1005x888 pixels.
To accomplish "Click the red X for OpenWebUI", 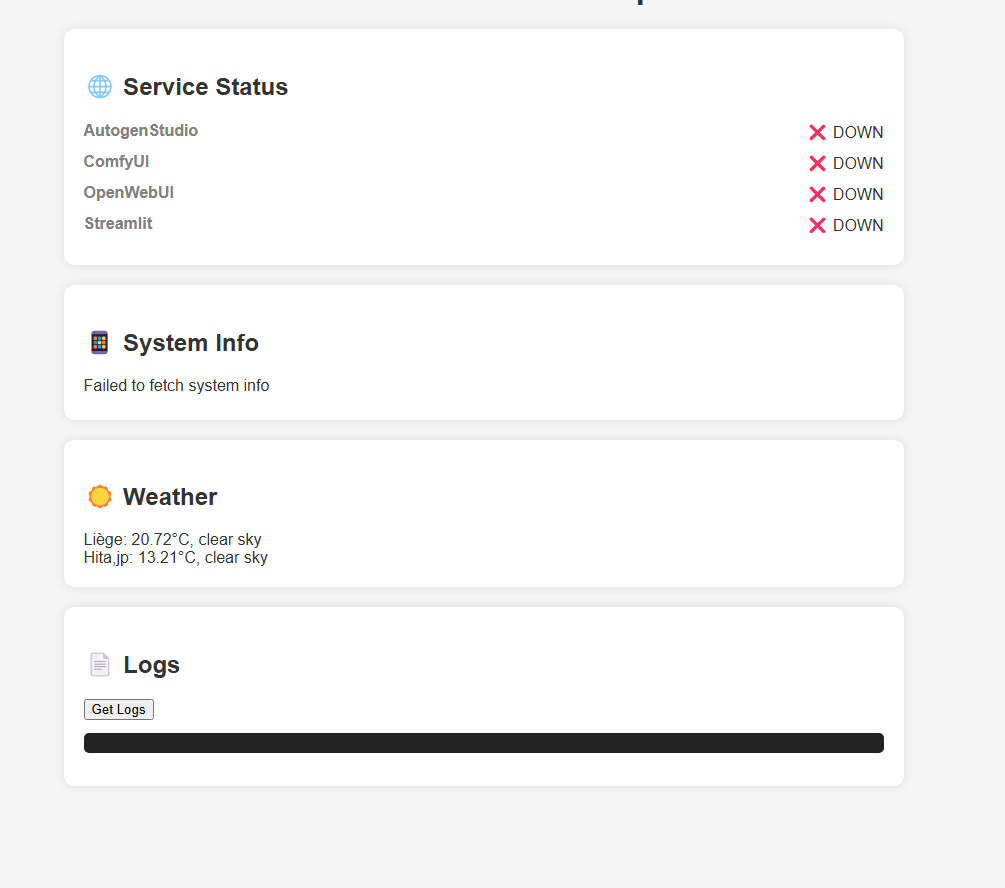I will [817, 194].
